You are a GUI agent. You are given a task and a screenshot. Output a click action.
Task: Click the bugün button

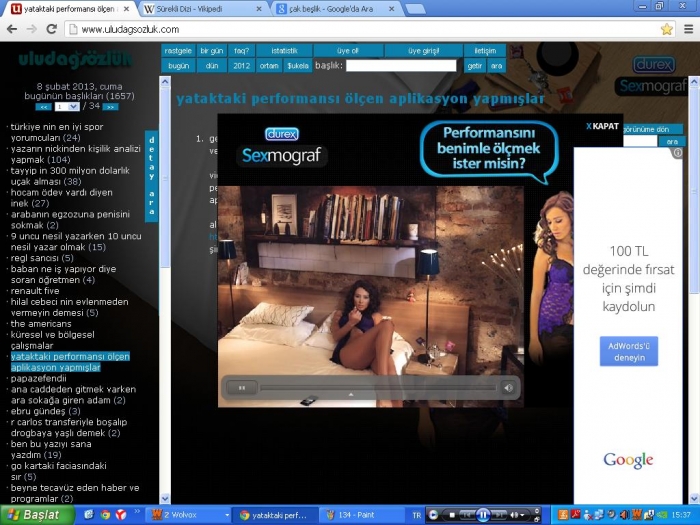[178, 66]
